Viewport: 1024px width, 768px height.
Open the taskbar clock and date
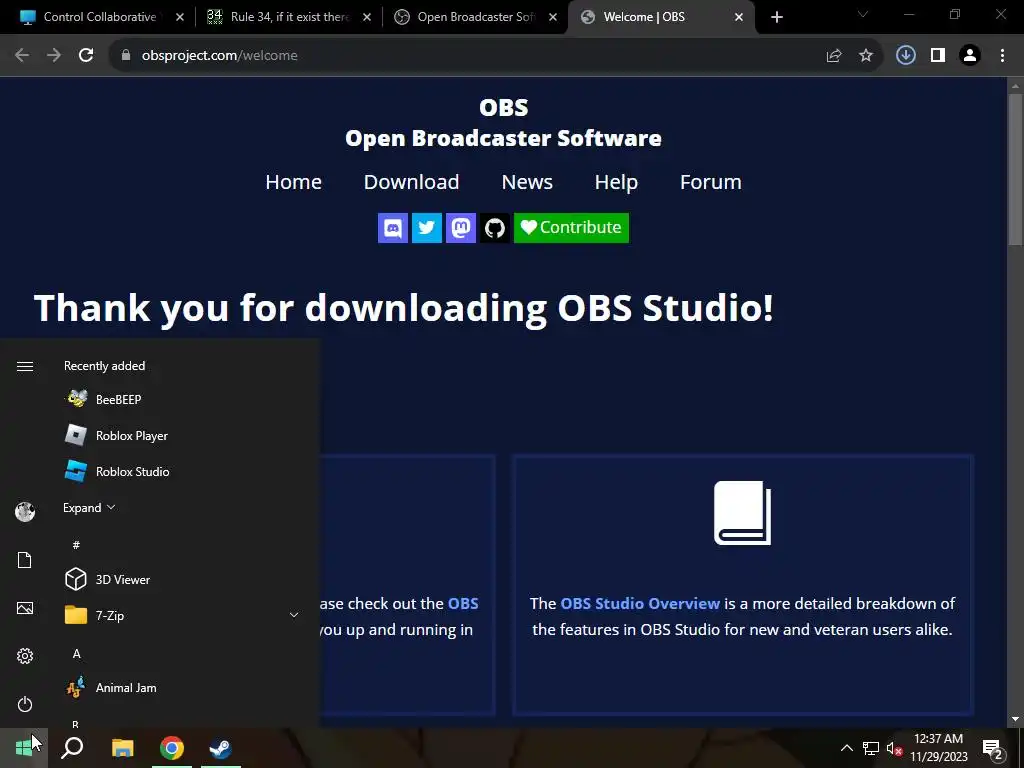point(938,748)
